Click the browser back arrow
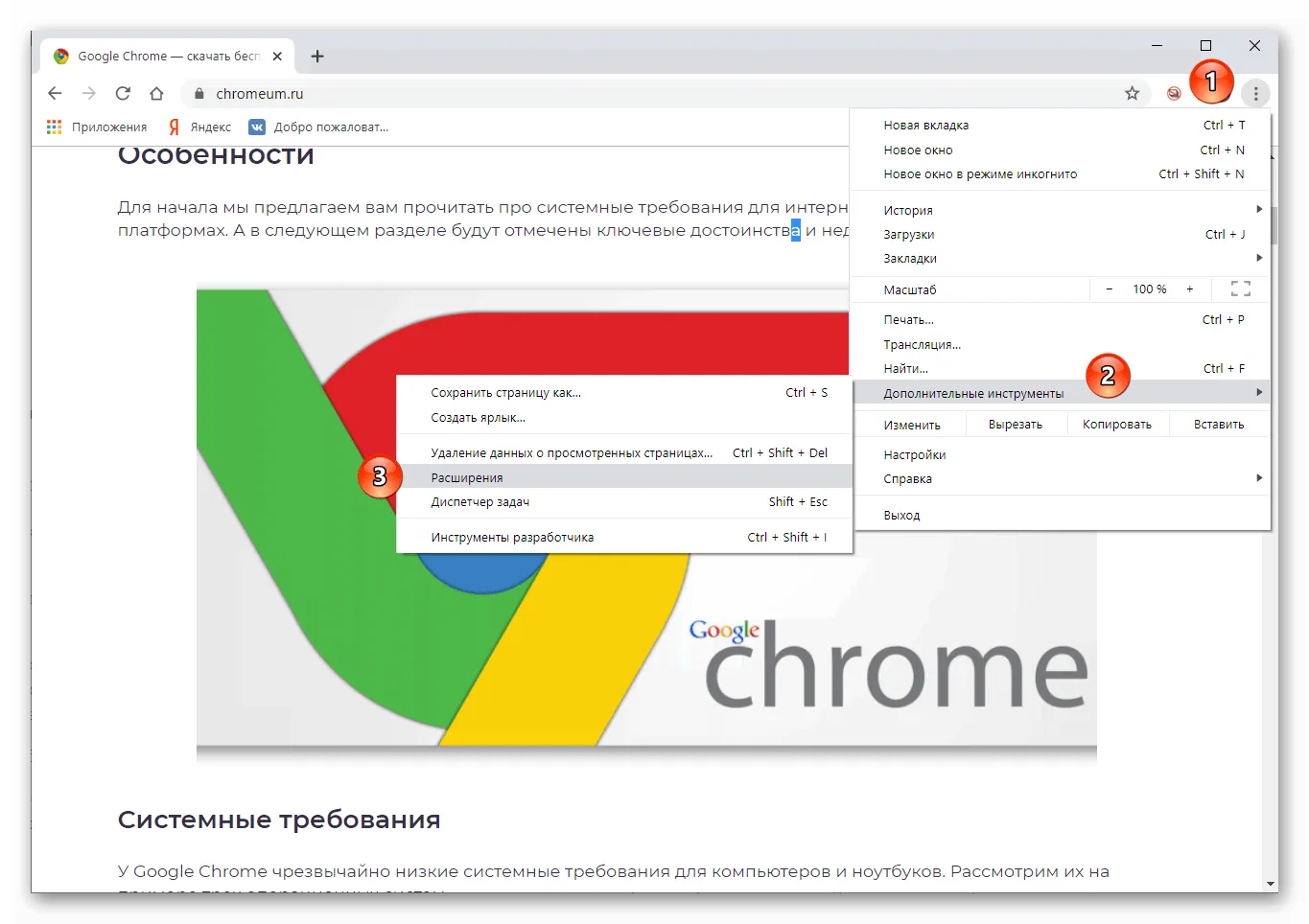1309x924 pixels. tap(55, 93)
